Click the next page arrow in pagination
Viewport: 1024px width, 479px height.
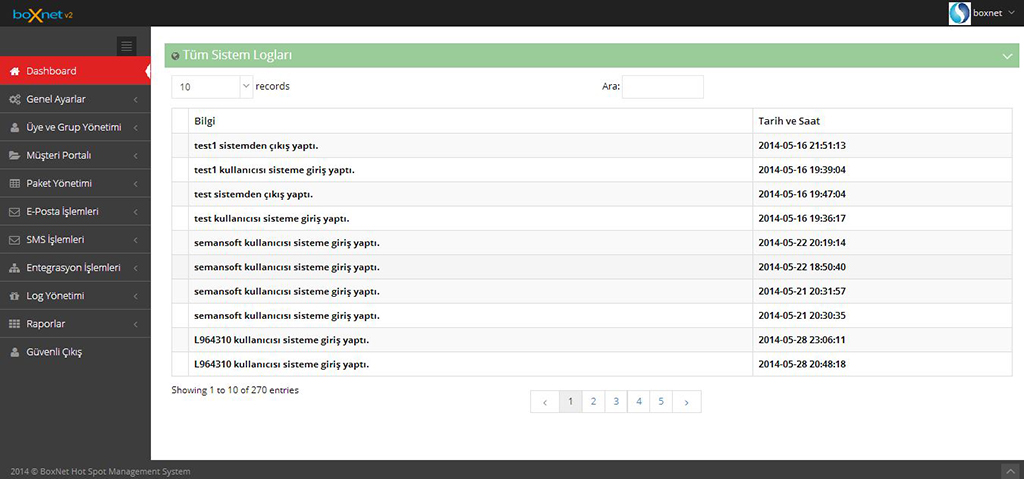point(686,402)
